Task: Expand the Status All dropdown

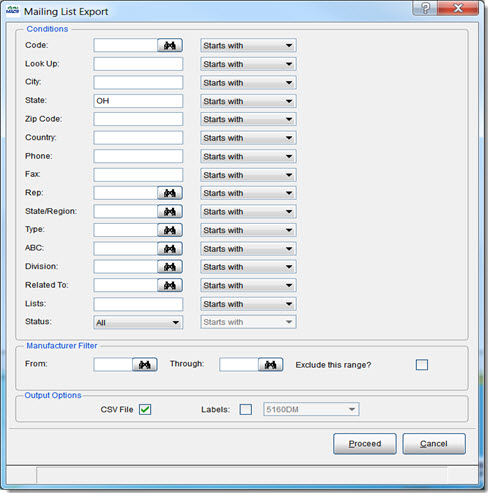Action: coord(138,322)
